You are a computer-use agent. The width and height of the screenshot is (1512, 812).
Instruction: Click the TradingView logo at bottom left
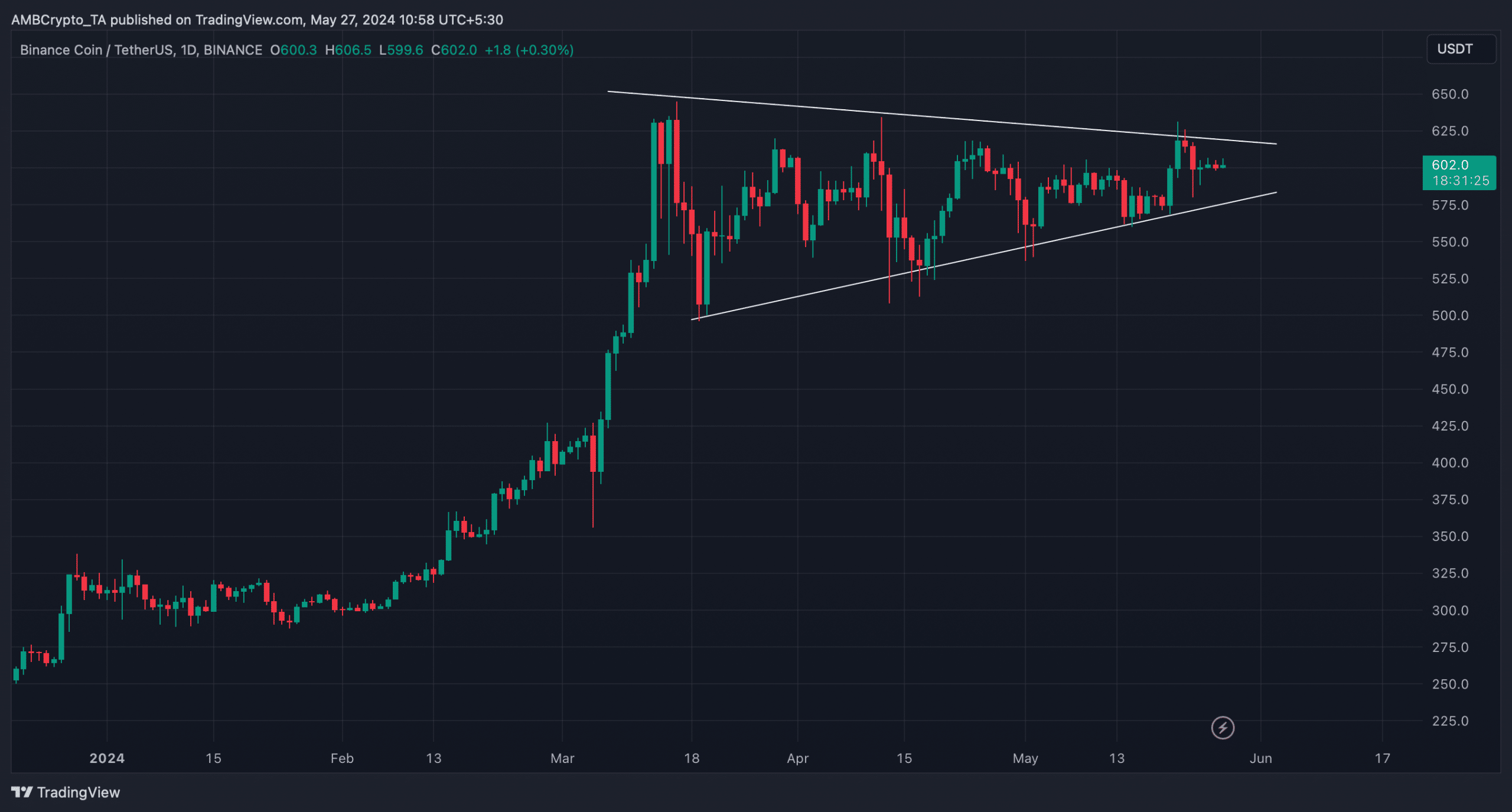tap(66, 792)
